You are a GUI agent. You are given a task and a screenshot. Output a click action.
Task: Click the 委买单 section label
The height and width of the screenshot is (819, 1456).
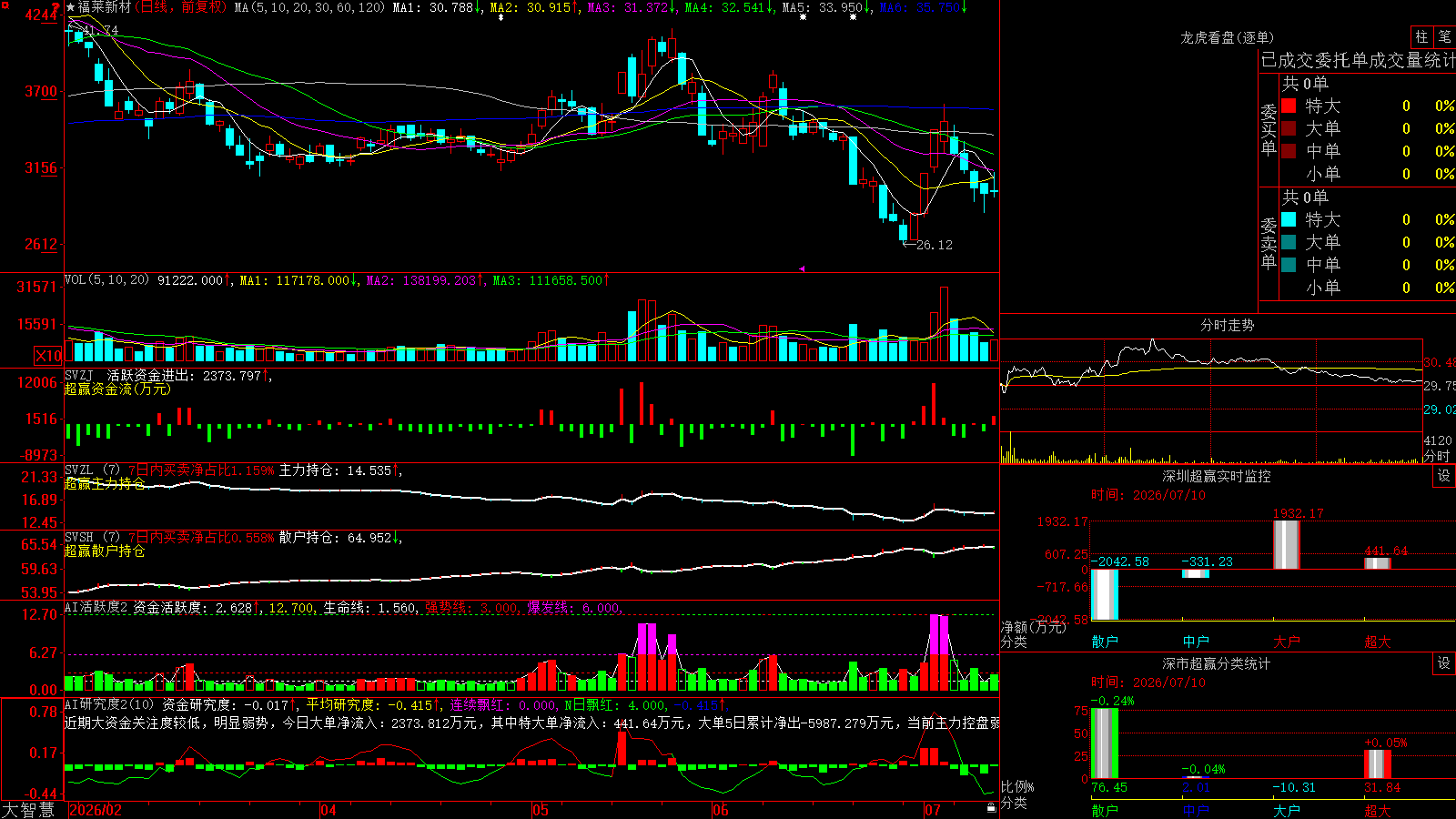point(1269,129)
